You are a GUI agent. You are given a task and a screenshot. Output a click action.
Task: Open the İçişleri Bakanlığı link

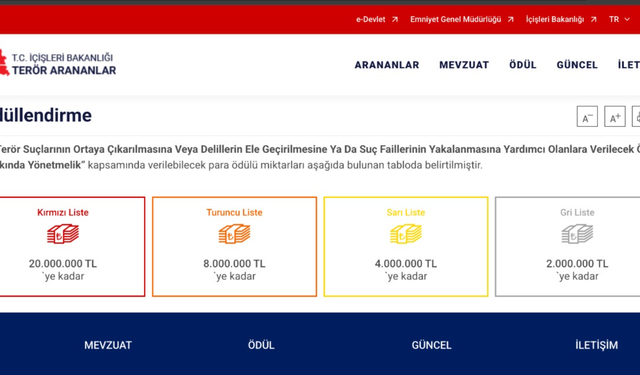pyautogui.click(x=555, y=19)
